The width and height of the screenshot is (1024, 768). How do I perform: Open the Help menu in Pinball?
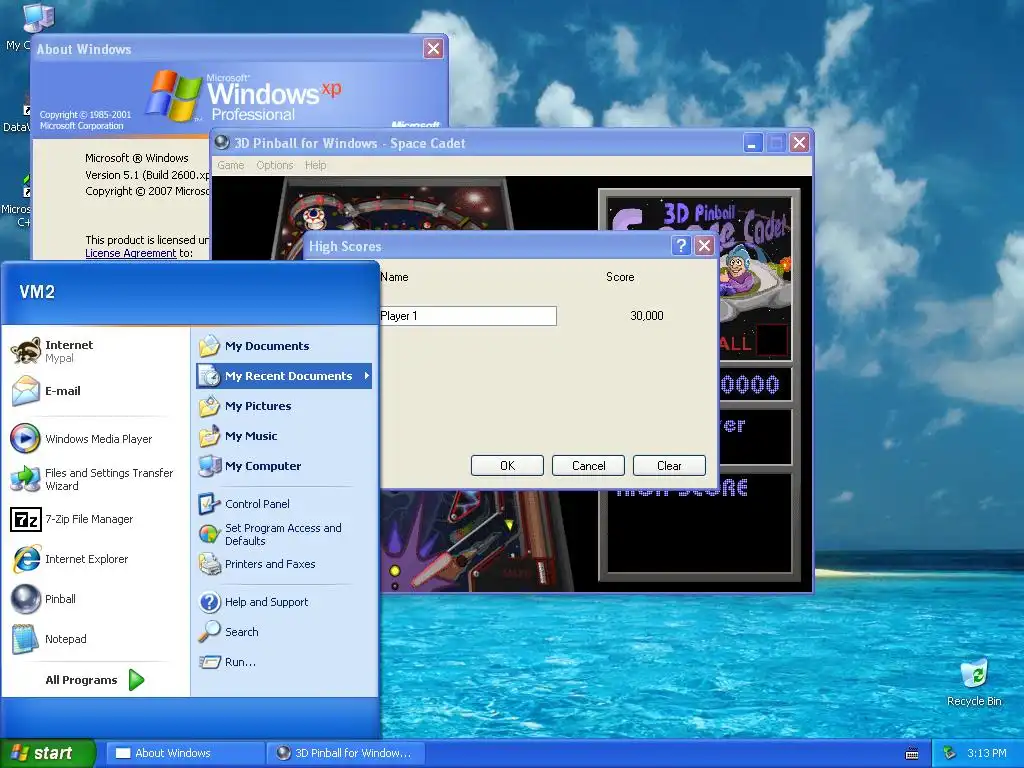(x=315, y=165)
